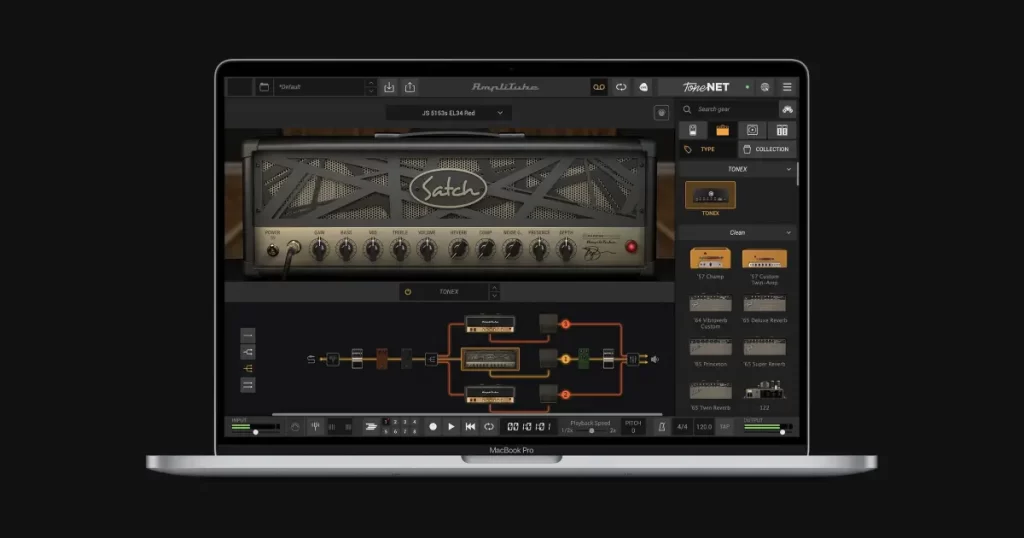Select the '57 Champ amp

point(710,259)
